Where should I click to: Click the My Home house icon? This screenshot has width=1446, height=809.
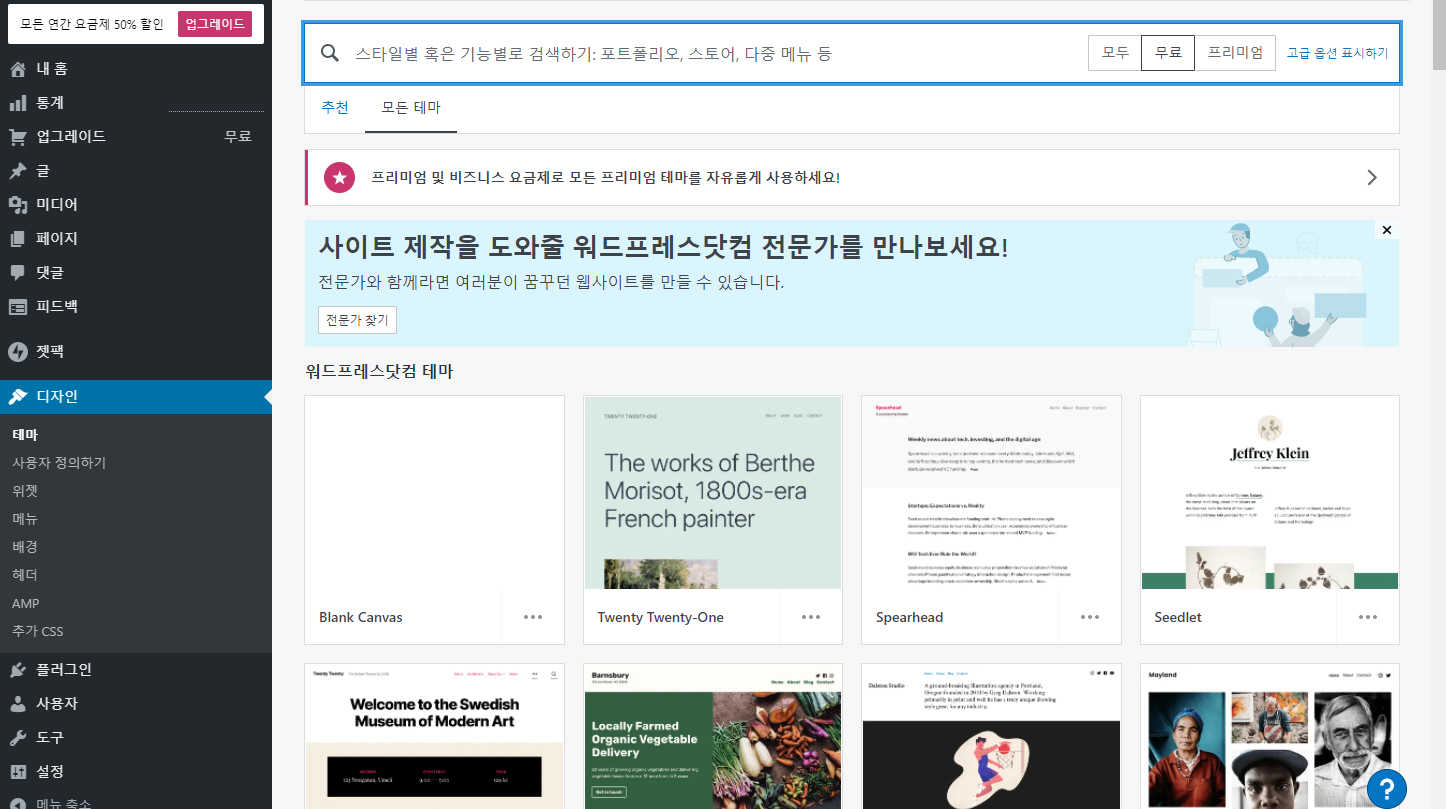point(18,69)
